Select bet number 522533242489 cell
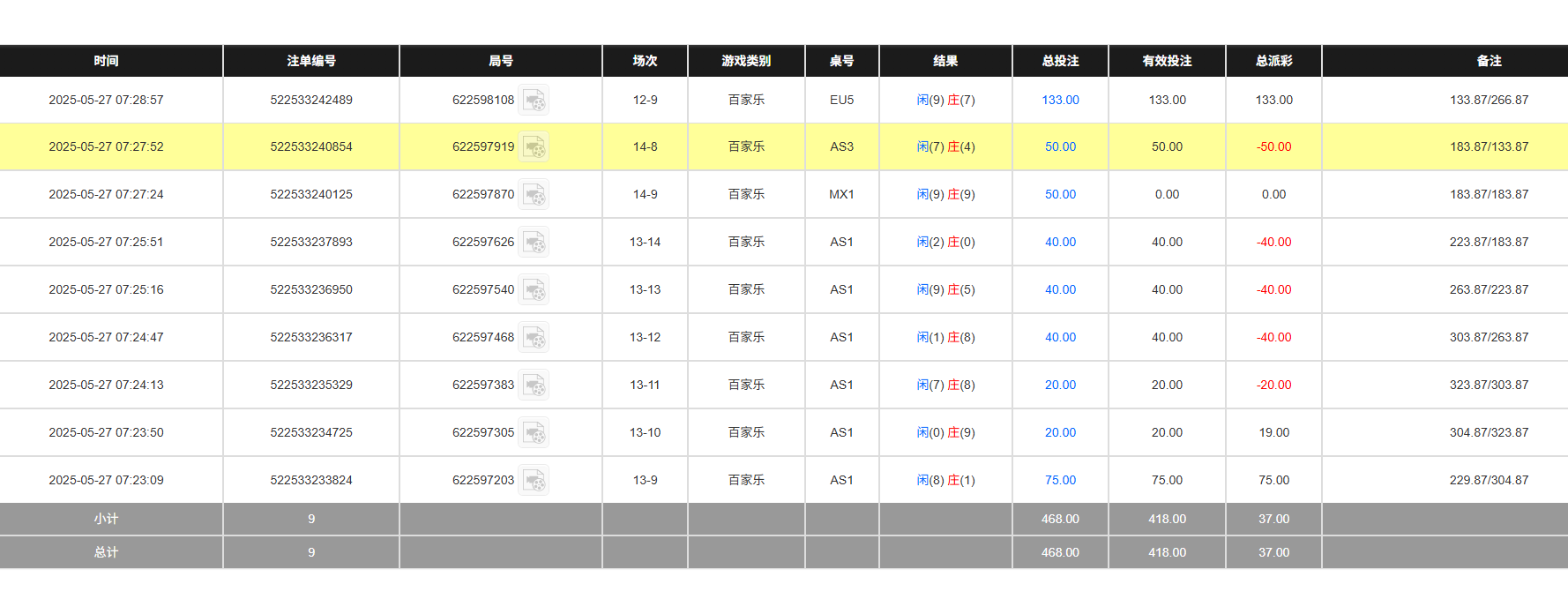The width and height of the screenshot is (1568, 599). tap(311, 101)
